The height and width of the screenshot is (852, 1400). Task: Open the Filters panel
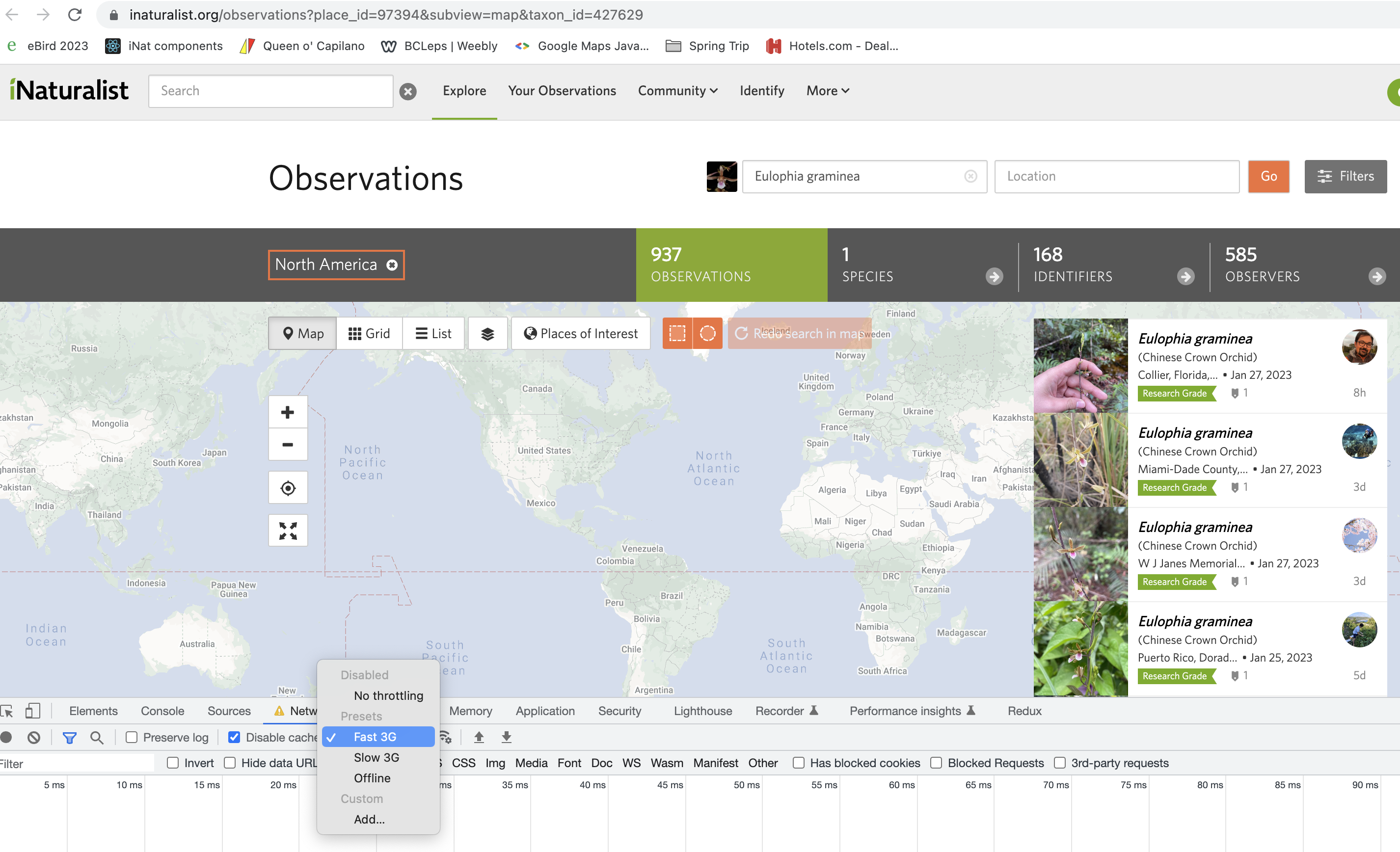point(1346,177)
